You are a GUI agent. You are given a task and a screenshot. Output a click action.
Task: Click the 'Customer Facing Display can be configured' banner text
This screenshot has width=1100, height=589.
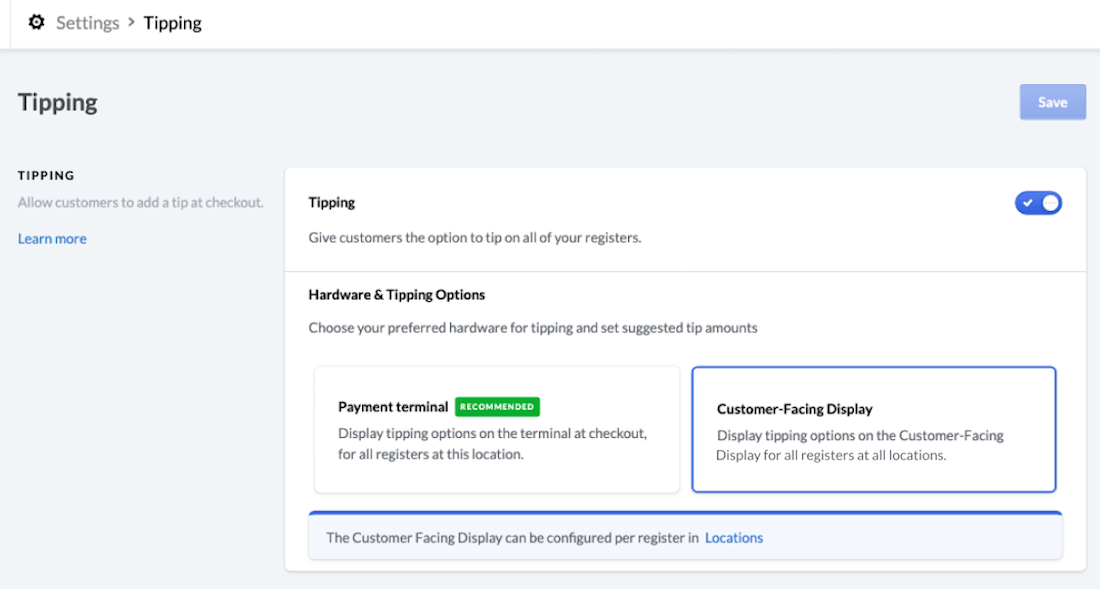512,538
